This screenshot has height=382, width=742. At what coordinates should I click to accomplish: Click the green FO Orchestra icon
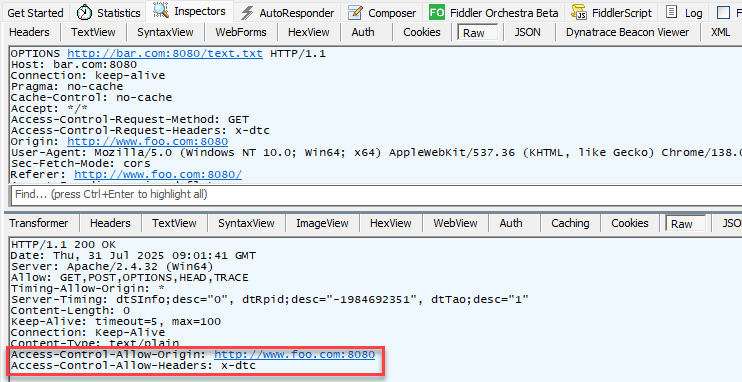pos(437,12)
